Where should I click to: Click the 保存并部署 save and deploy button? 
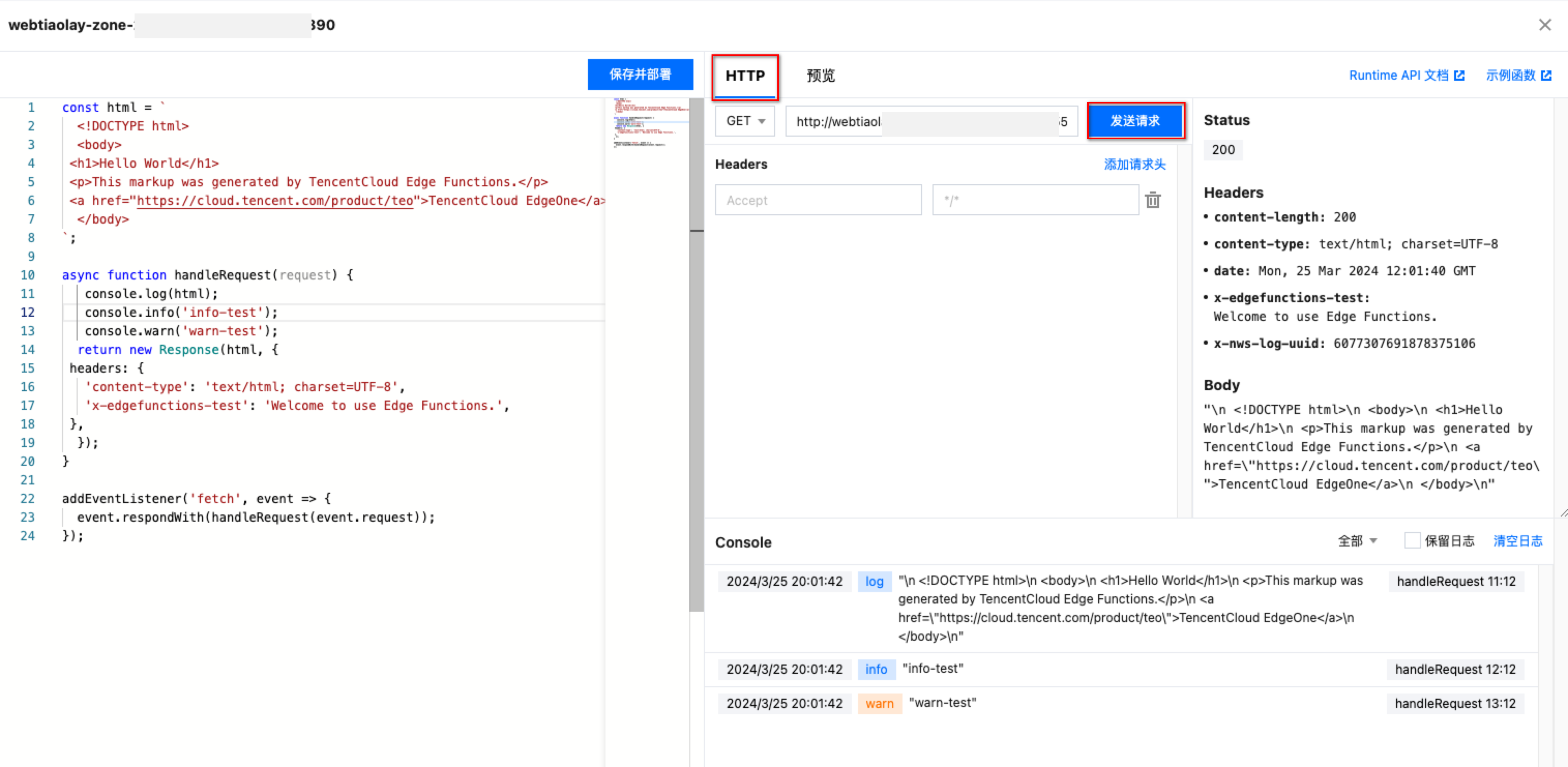point(640,74)
